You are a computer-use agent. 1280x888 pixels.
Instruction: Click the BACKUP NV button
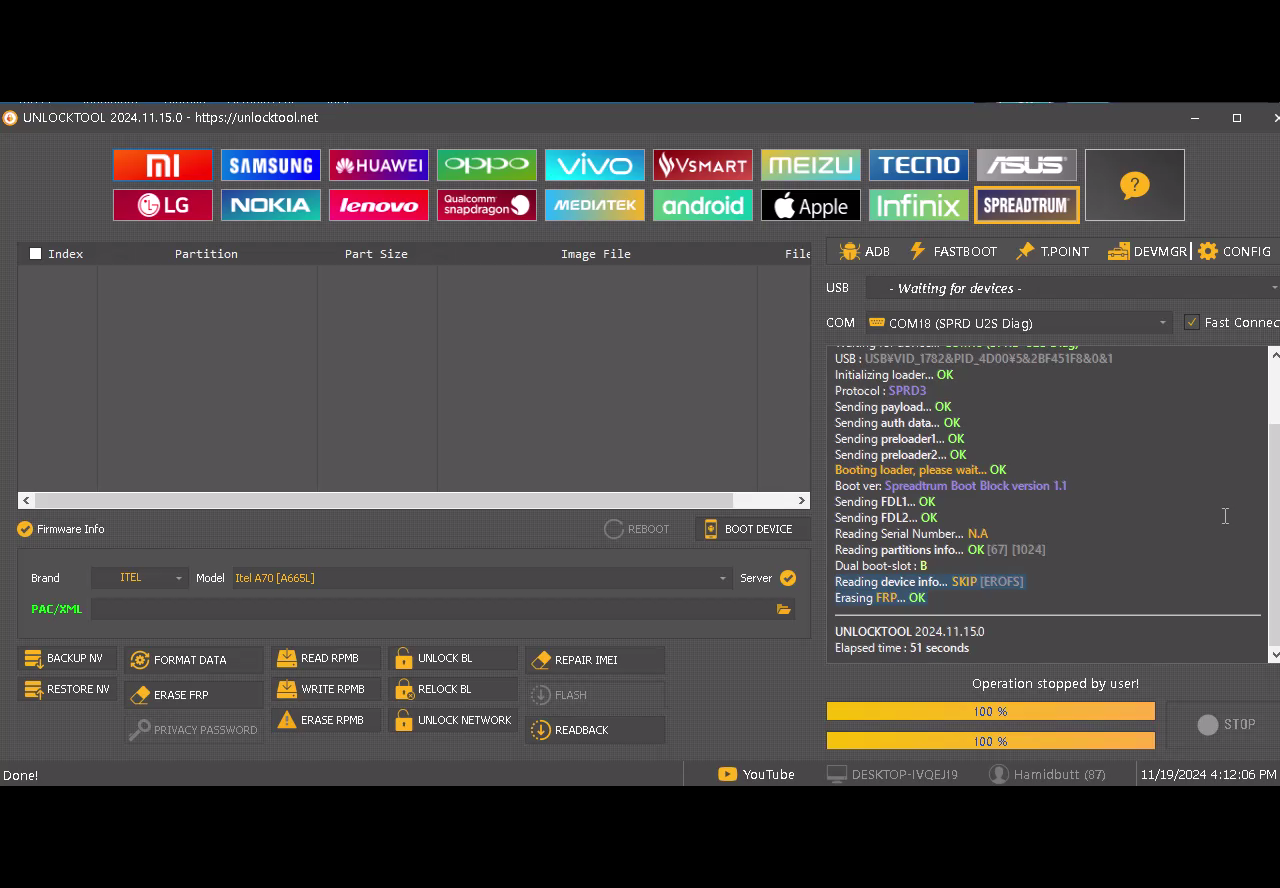(x=67, y=659)
